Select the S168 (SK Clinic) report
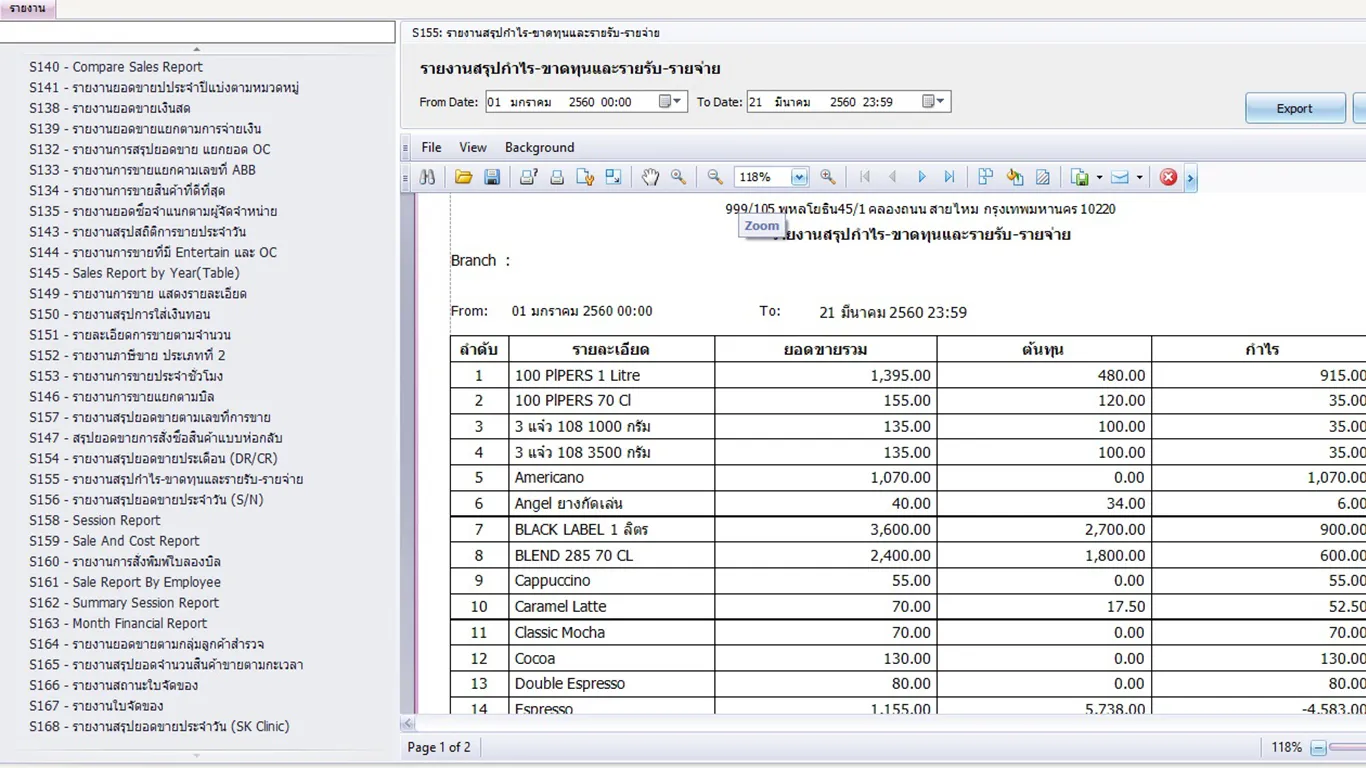Image resolution: width=1366 pixels, height=768 pixels. [x=159, y=726]
